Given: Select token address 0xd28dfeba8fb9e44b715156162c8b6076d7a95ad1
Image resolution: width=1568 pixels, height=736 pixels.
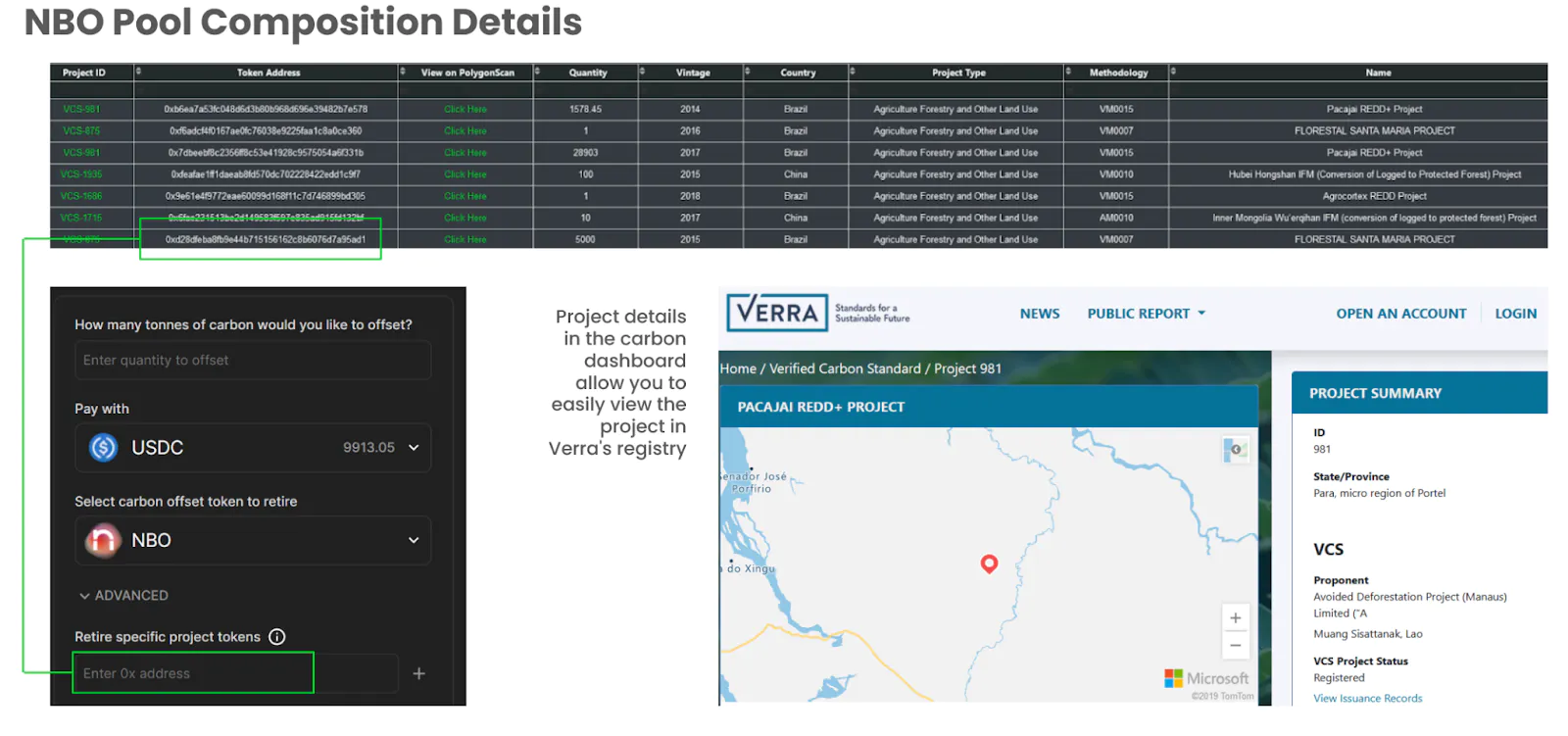Looking at the screenshot, I should 266,239.
